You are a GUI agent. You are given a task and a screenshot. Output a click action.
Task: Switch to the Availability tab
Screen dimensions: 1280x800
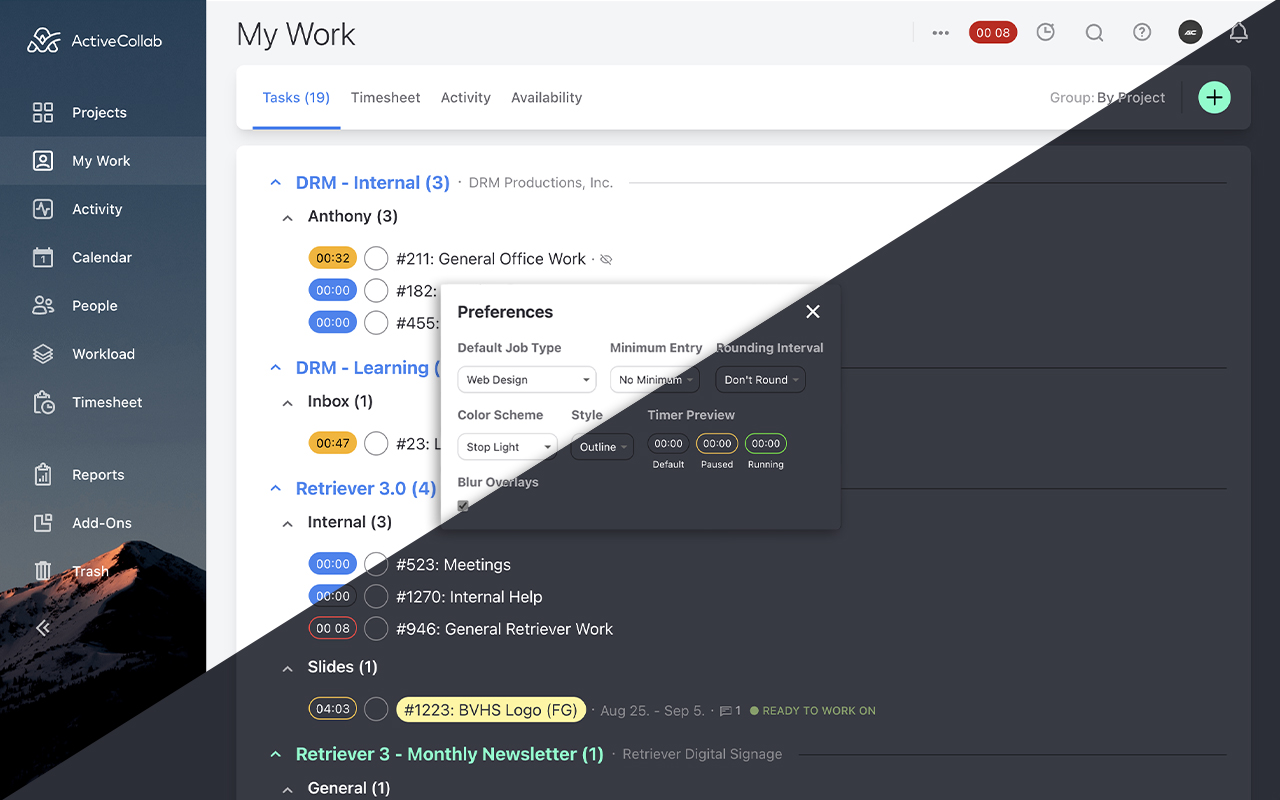click(546, 97)
